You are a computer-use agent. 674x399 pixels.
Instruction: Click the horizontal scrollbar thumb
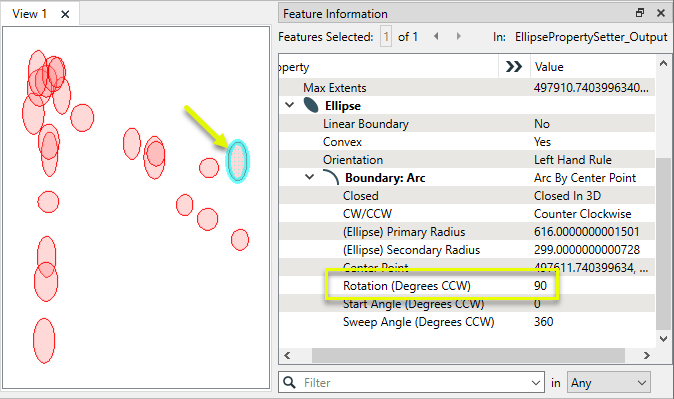pos(468,355)
